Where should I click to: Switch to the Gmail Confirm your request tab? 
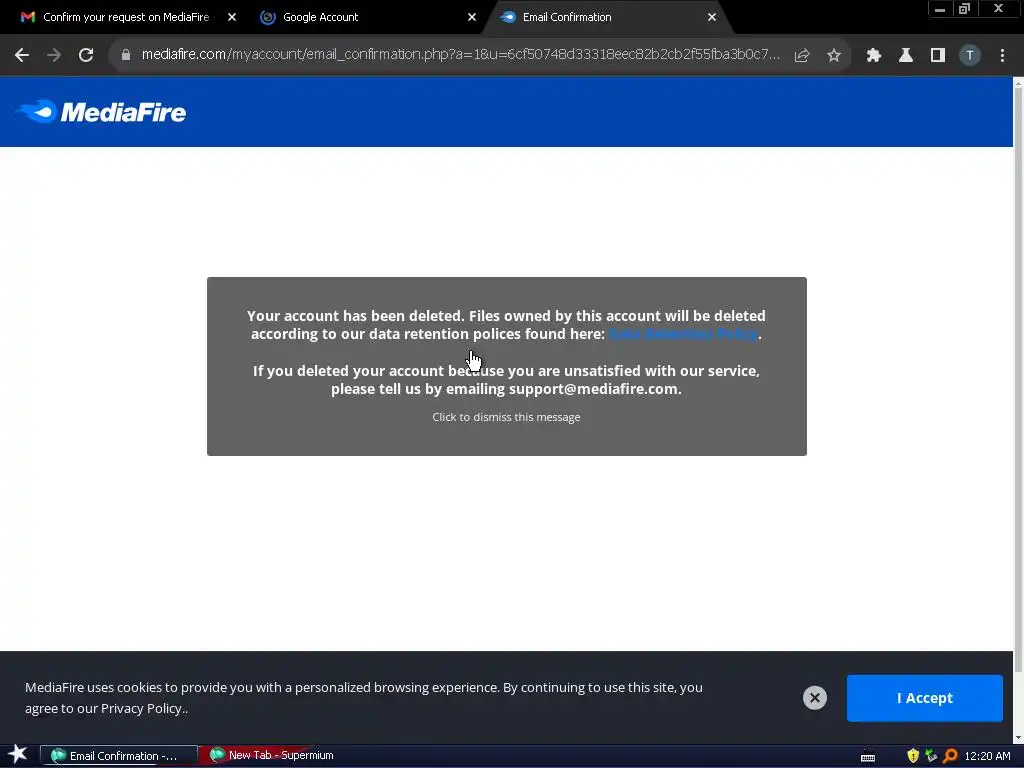(124, 17)
